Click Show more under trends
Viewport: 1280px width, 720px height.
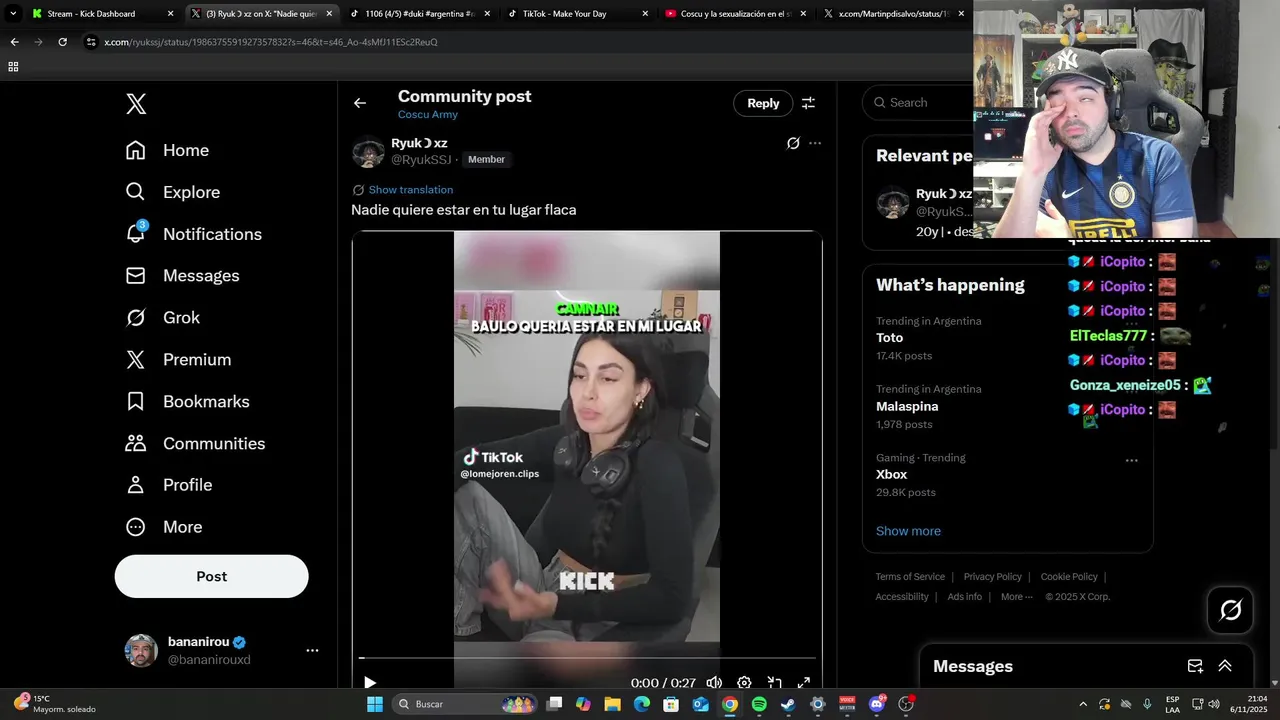pos(908,531)
